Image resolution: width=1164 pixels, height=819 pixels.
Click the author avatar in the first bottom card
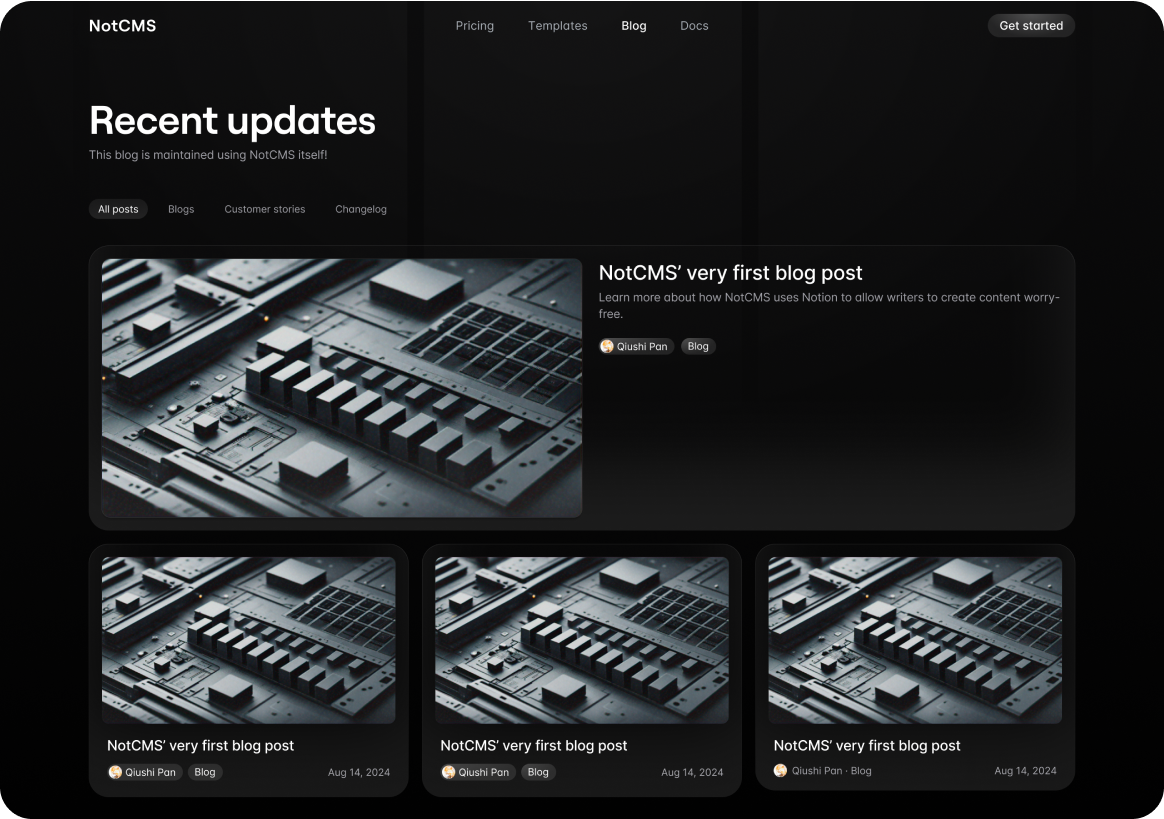115,772
